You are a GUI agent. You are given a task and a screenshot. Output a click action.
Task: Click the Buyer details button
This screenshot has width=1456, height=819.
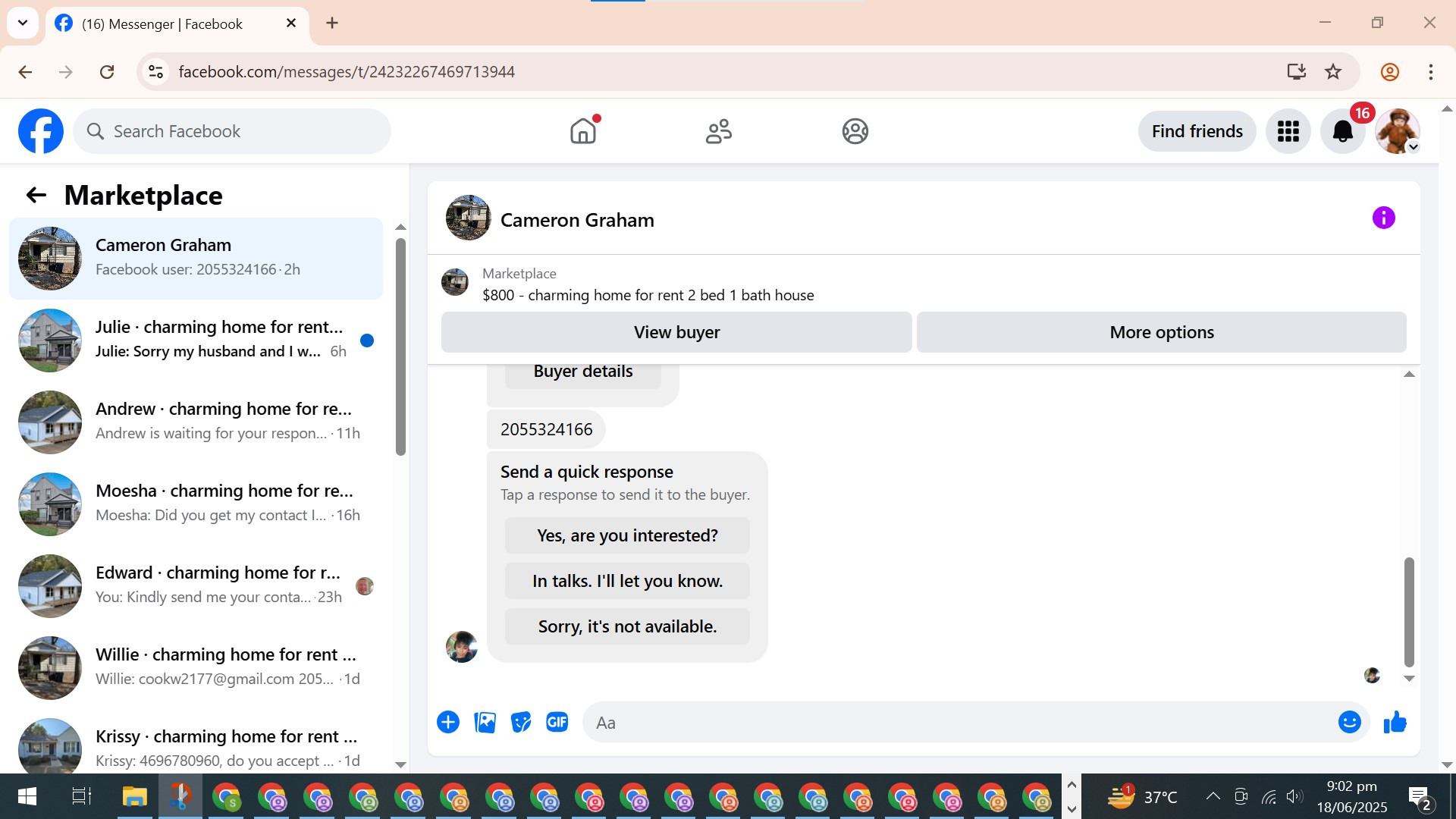pyautogui.click(x=582, y=372)
